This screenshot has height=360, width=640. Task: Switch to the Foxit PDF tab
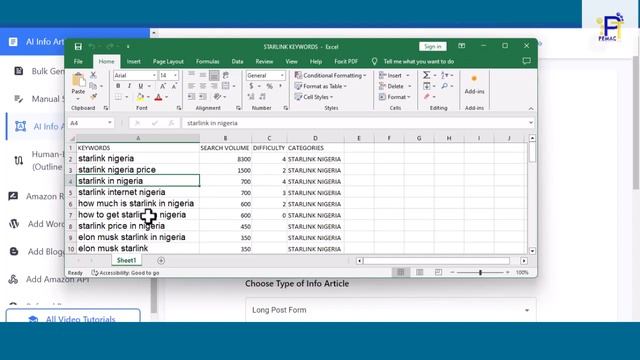pos(346,62)
